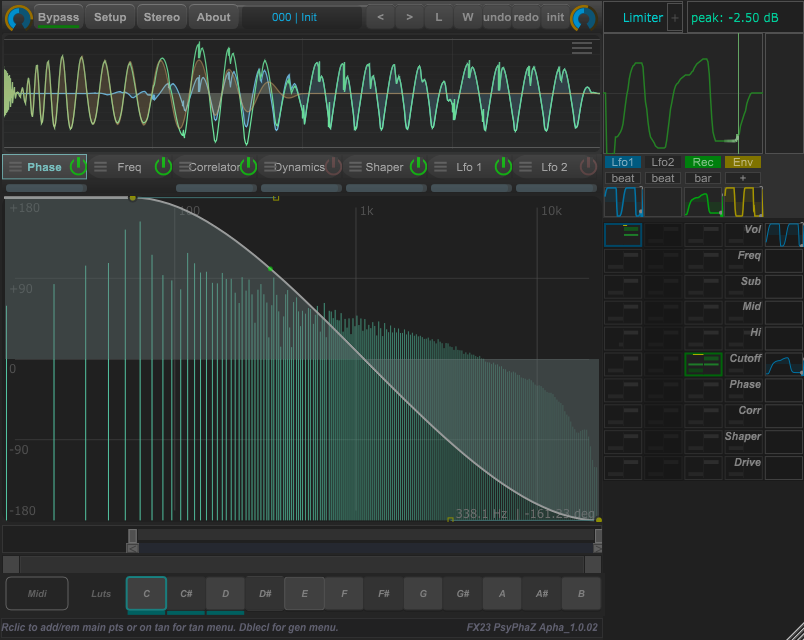804x640 pixels.
Task: Click the Shaper module drag handle icon
Action: coord(354,167)
